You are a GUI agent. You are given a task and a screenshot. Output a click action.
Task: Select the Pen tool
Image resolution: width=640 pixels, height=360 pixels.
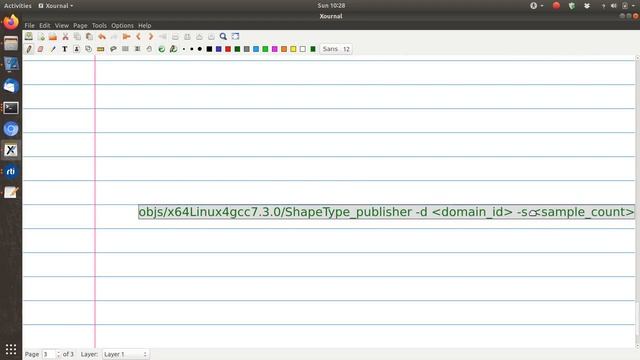(29, 49)
